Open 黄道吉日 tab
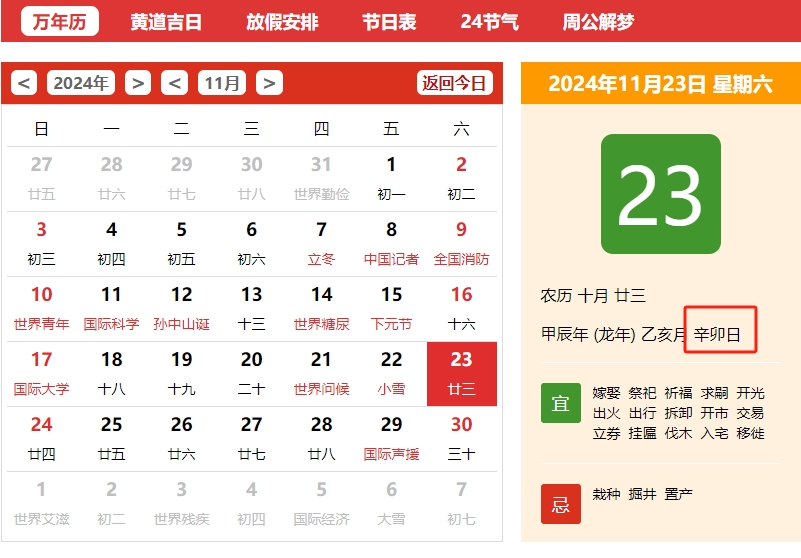This screenshot has height=558, width=801. point(166,21)
